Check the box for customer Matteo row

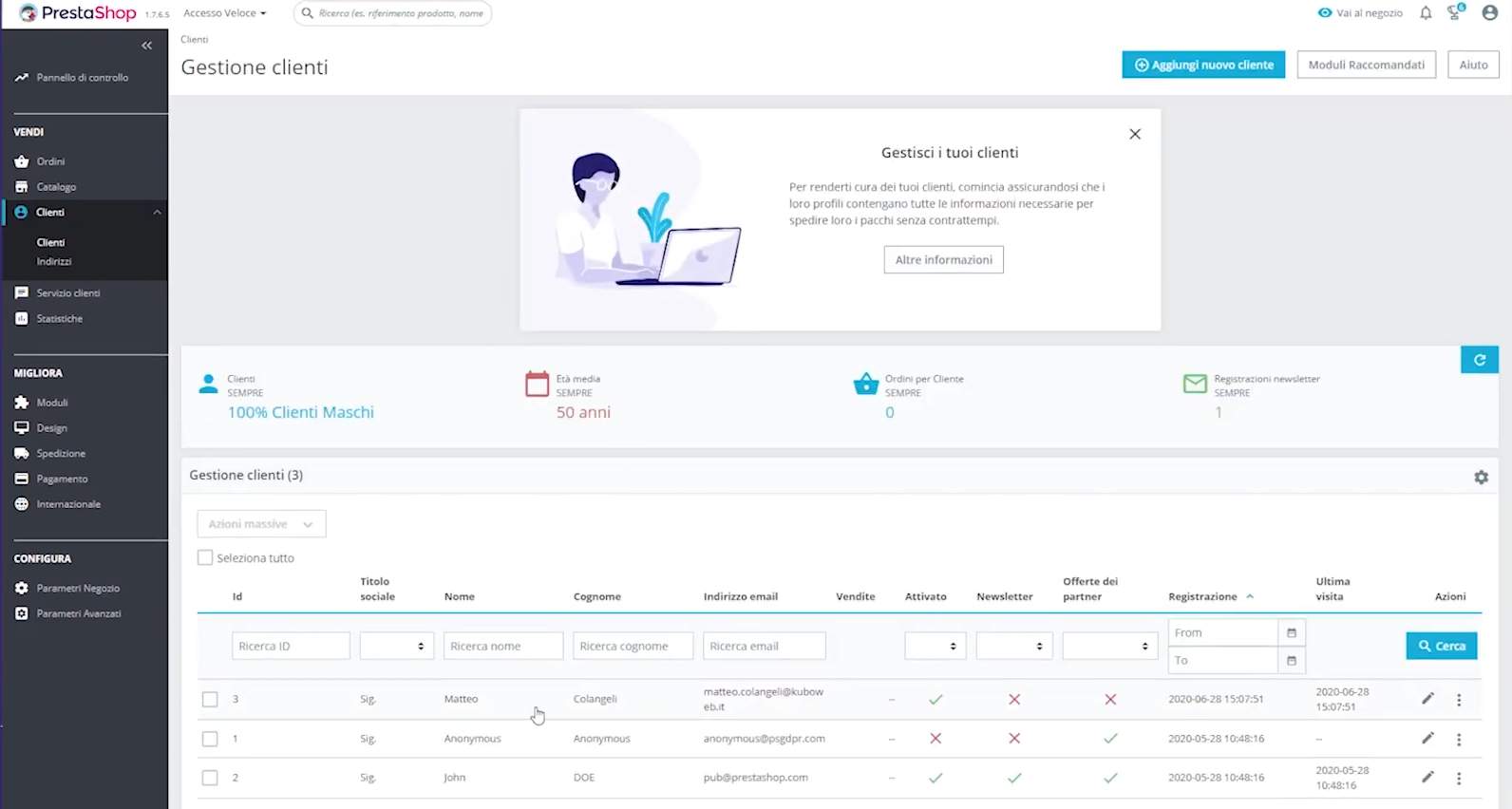[x=210, y=700]
